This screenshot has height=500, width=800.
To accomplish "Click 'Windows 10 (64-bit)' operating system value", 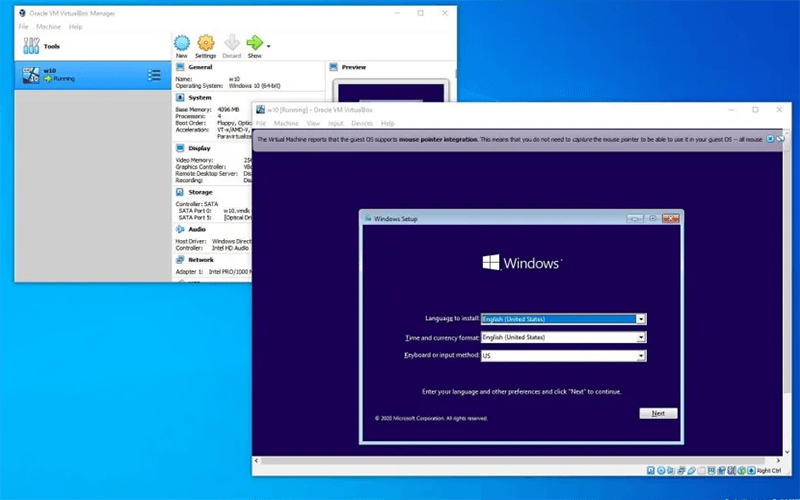I will click(255, 86).
